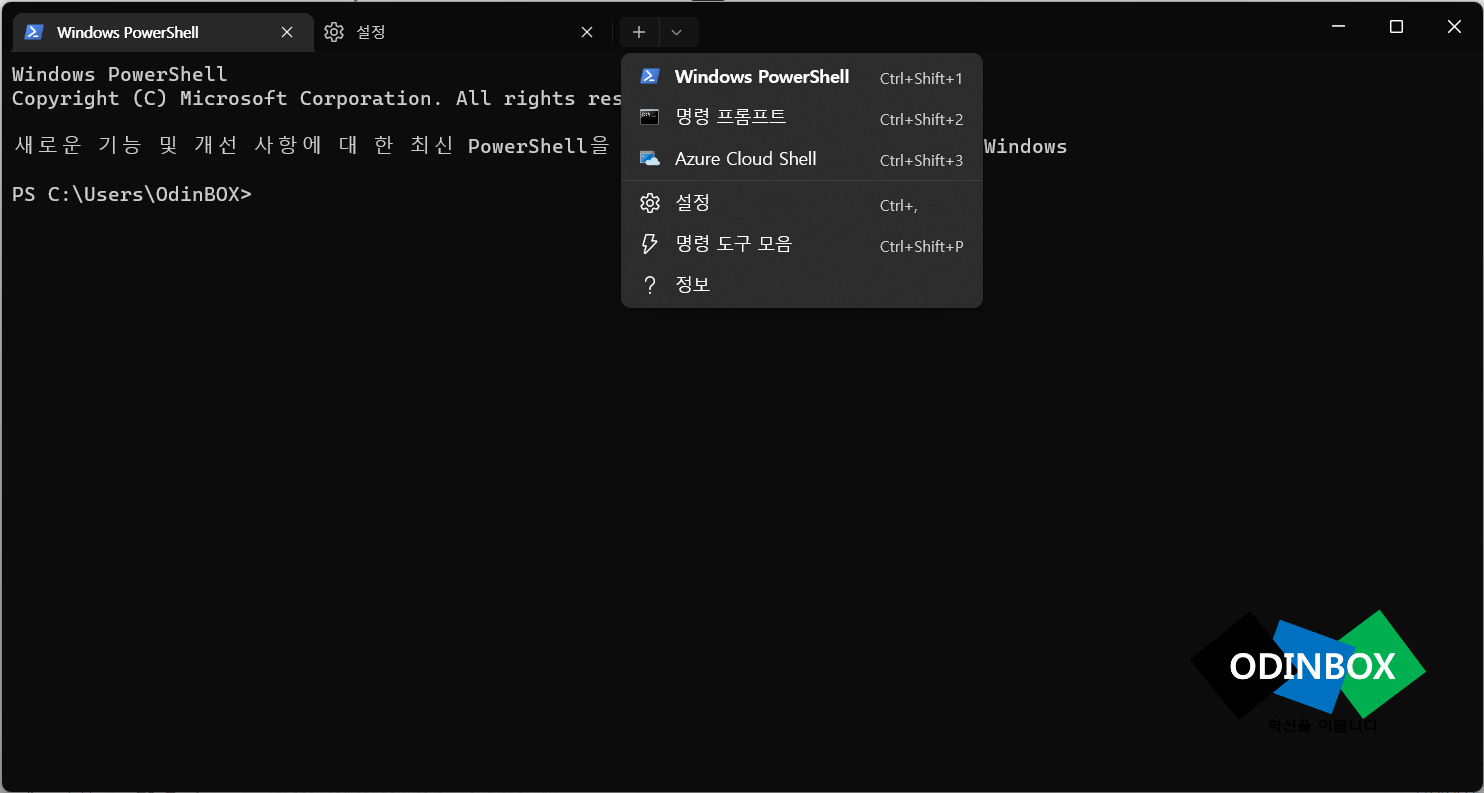
Task: Select Azure Cloud Shell from the menu
Action: 802,159
